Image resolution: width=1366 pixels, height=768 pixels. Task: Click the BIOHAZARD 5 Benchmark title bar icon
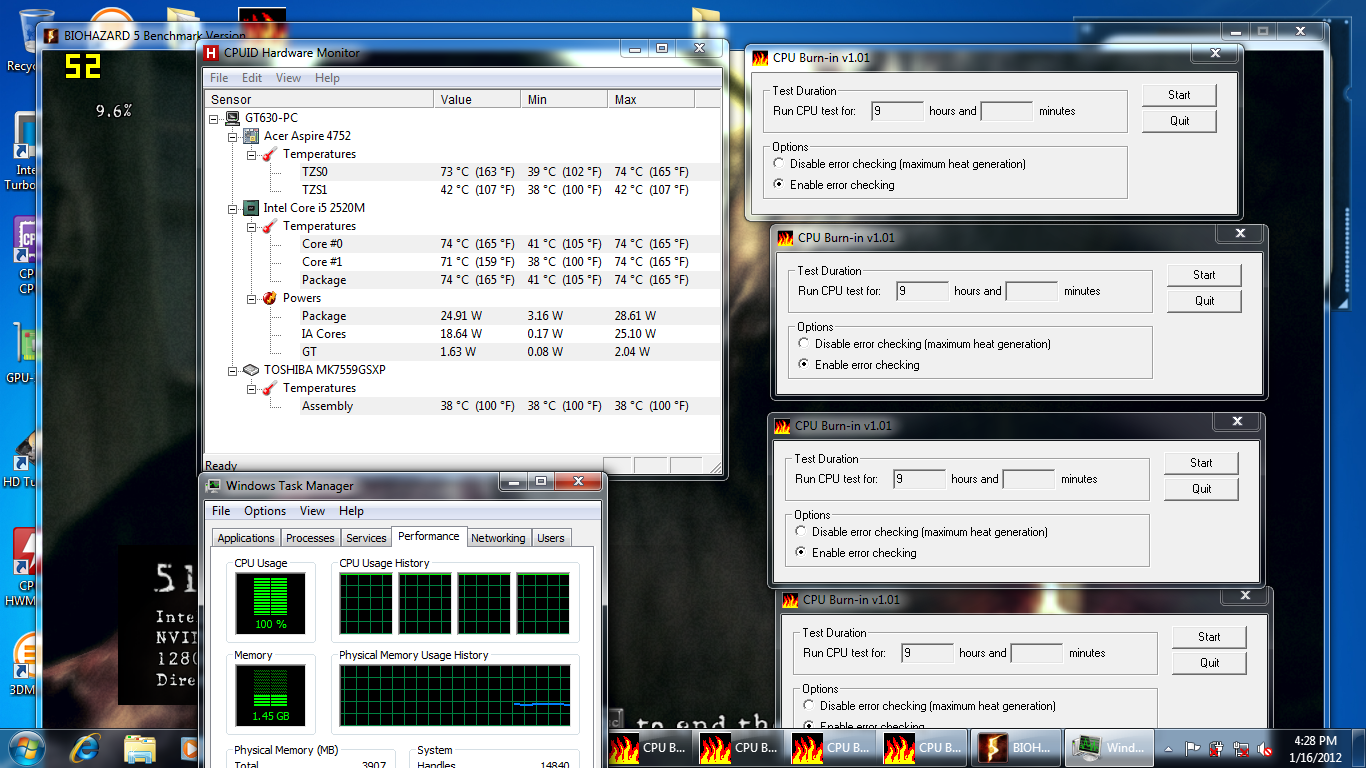51,35
